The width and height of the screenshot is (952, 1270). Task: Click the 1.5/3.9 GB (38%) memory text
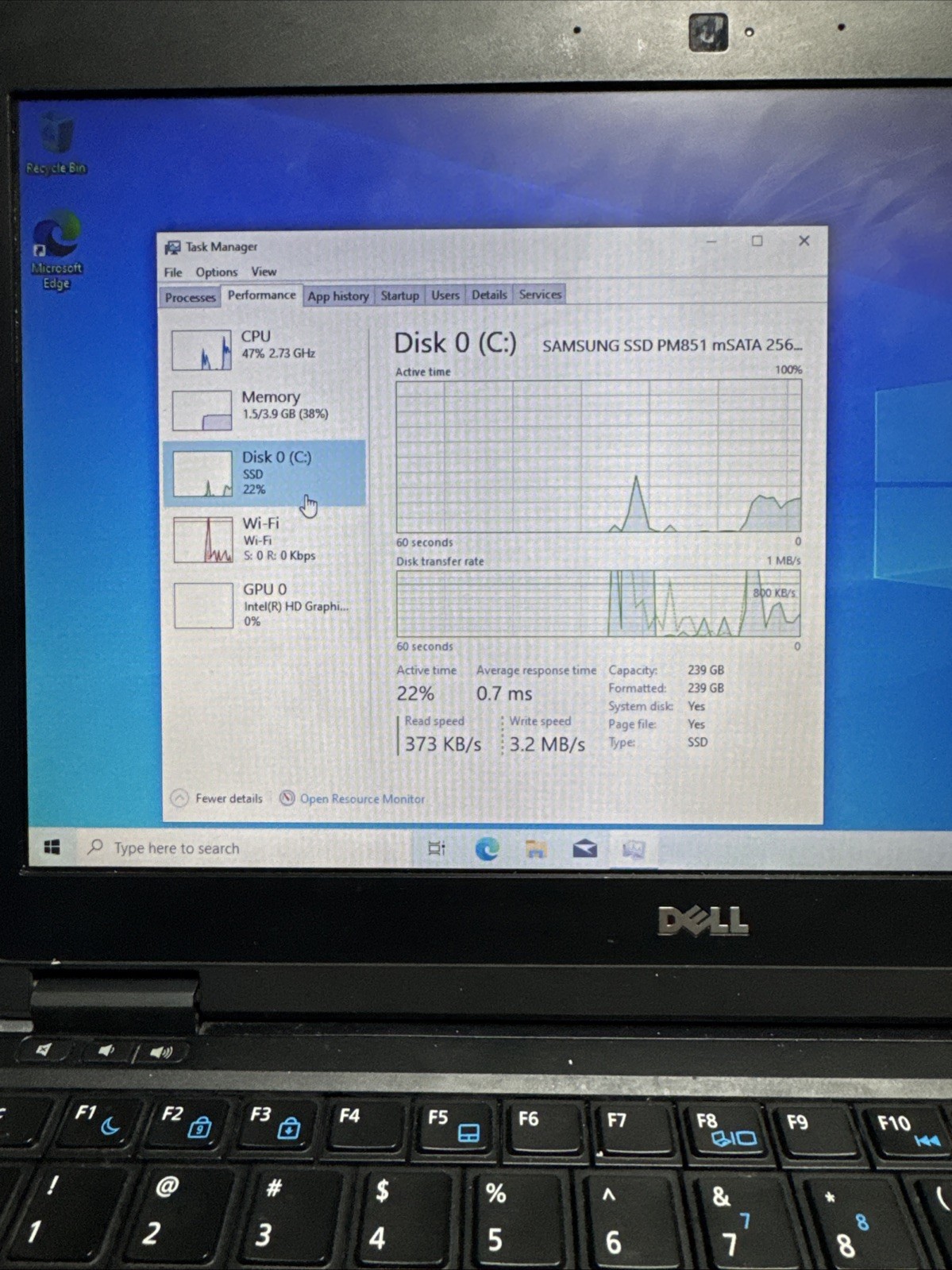click(285, 414)
